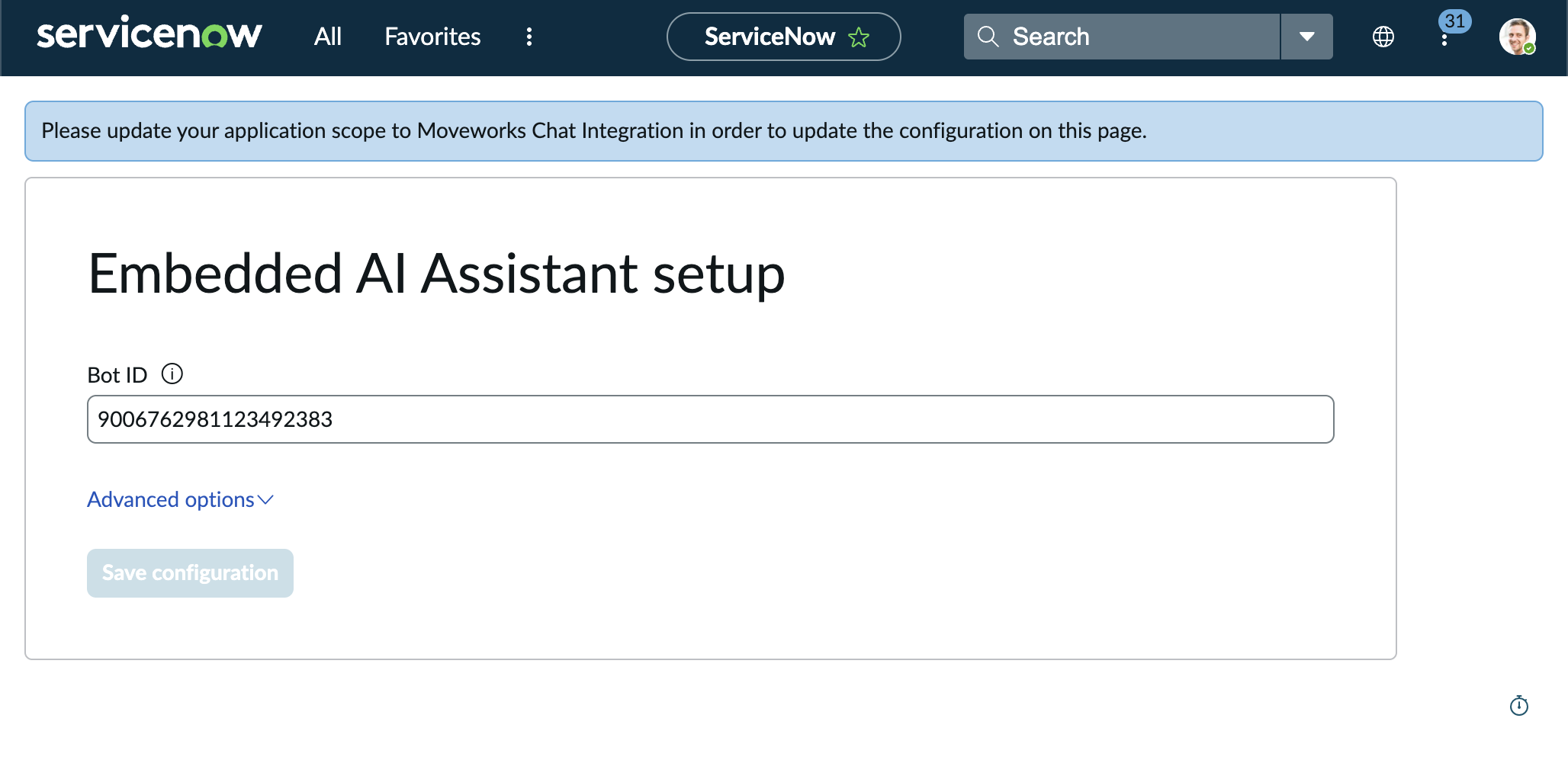Image resolution: width=1568 pixels, height=776 pixels.
Task: Click the Save configuration button
Action: point(190,573)
